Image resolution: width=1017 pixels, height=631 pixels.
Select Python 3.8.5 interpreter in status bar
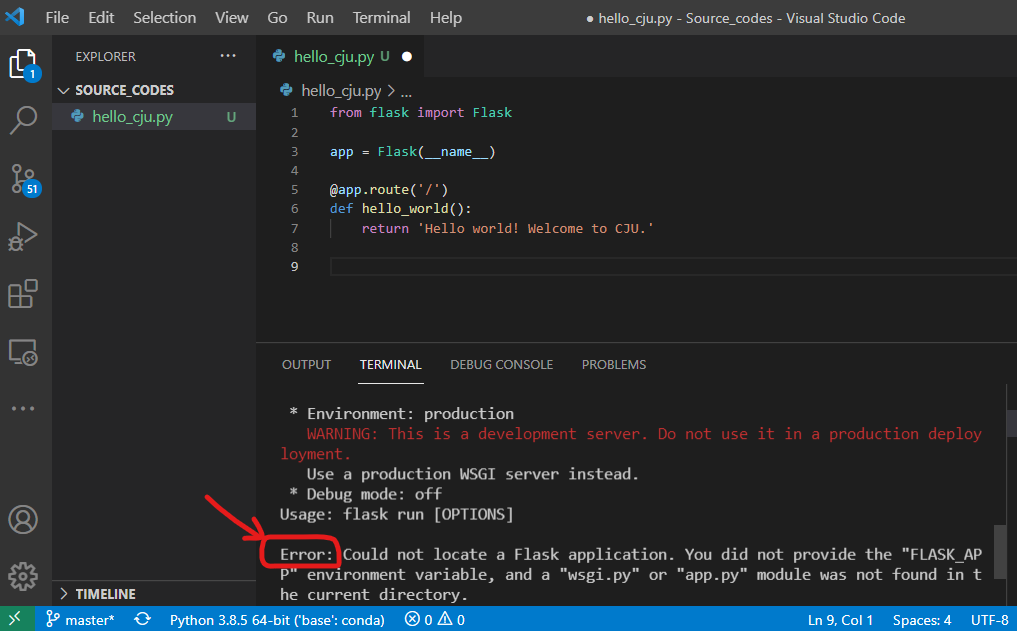[x=277, y=620]
